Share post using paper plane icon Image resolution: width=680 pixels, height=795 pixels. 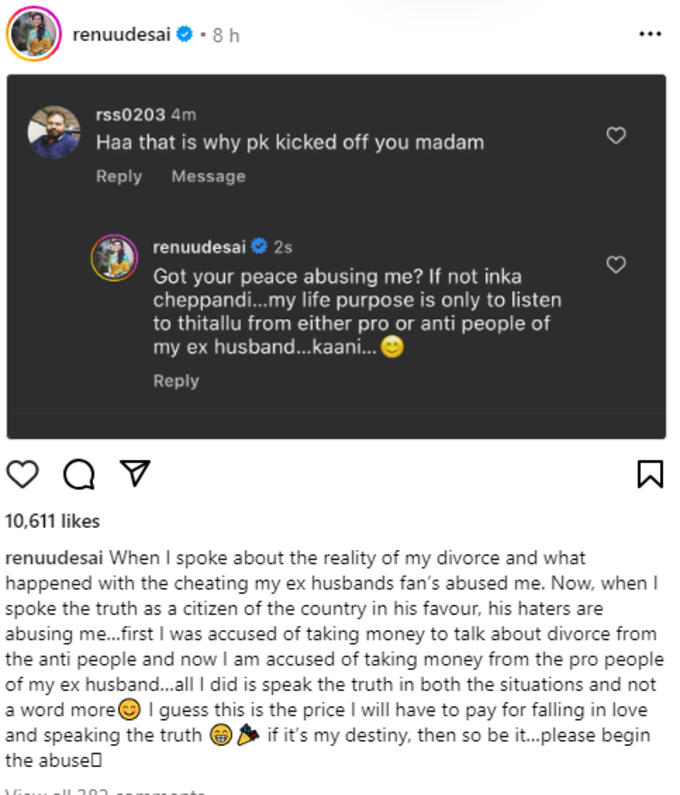pyautogui.click(x=134, y=473)
